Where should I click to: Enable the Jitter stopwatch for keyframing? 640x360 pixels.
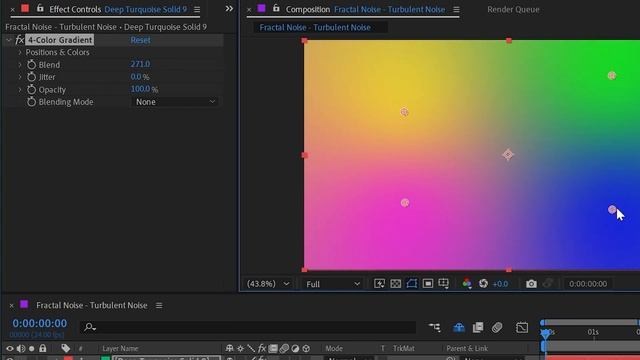[x=31, y=77]
